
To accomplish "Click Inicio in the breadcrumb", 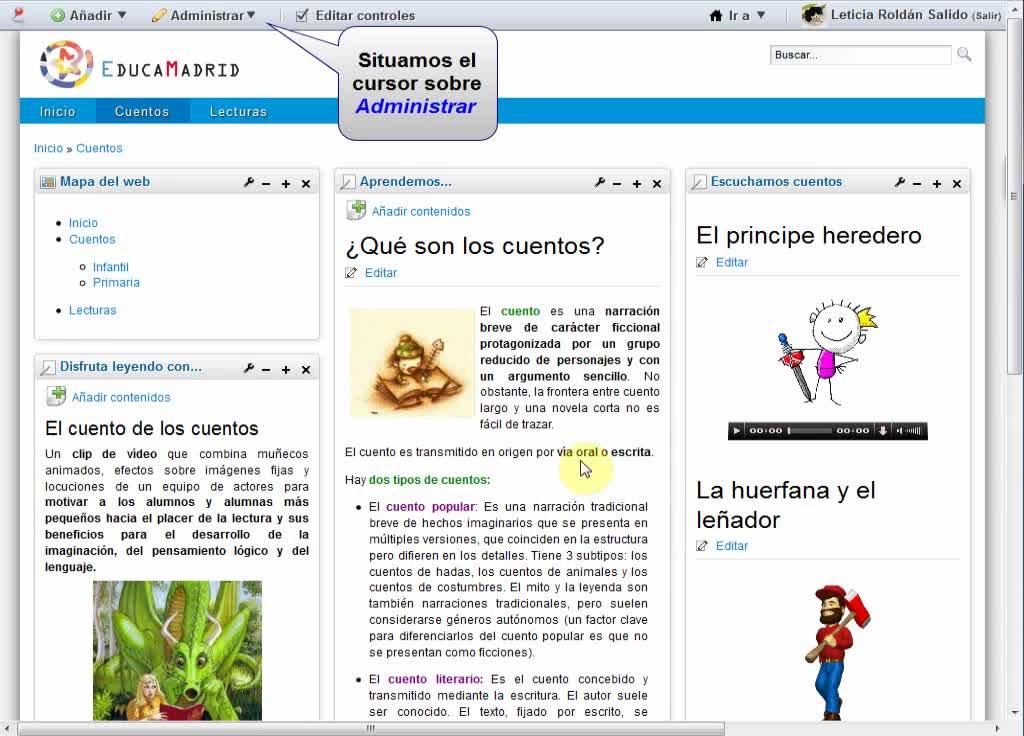I will click(48, 148).
